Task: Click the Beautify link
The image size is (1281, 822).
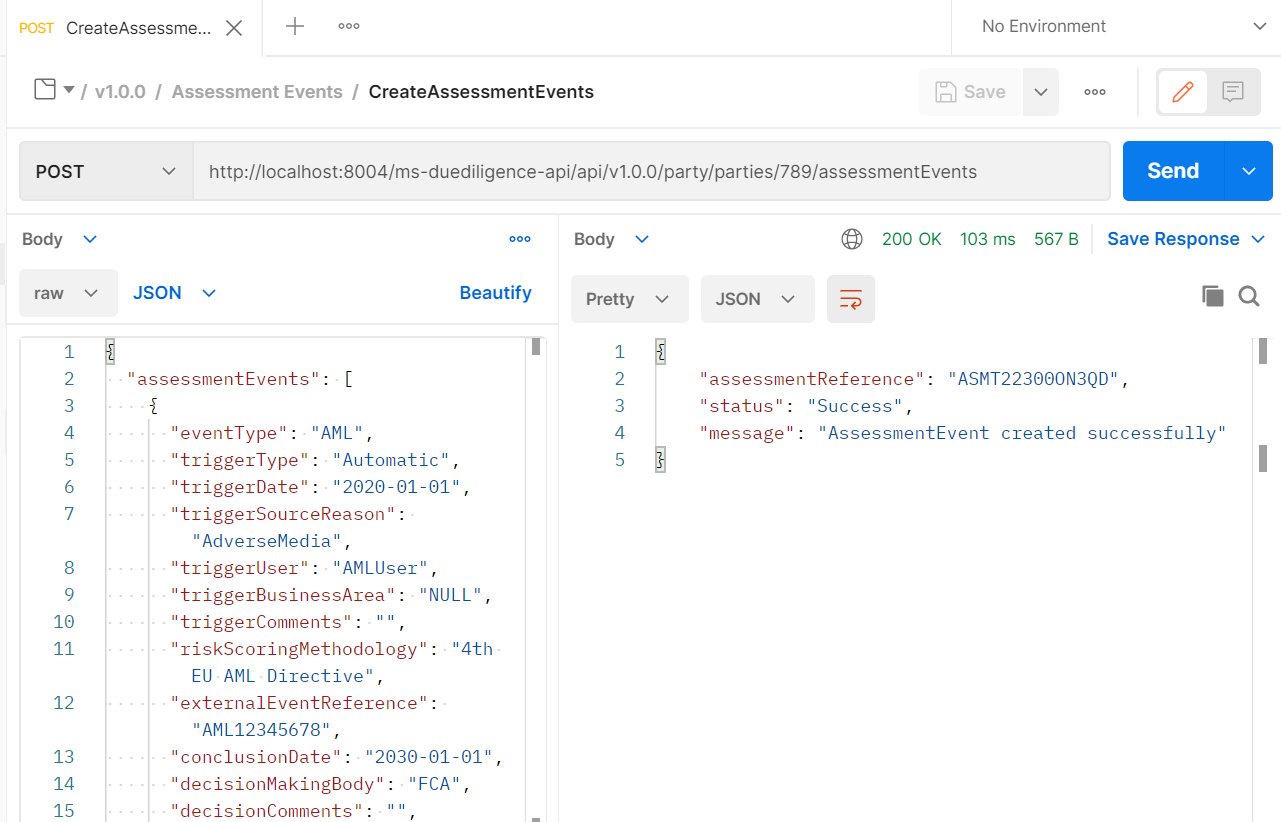Action: click(495, 293)
